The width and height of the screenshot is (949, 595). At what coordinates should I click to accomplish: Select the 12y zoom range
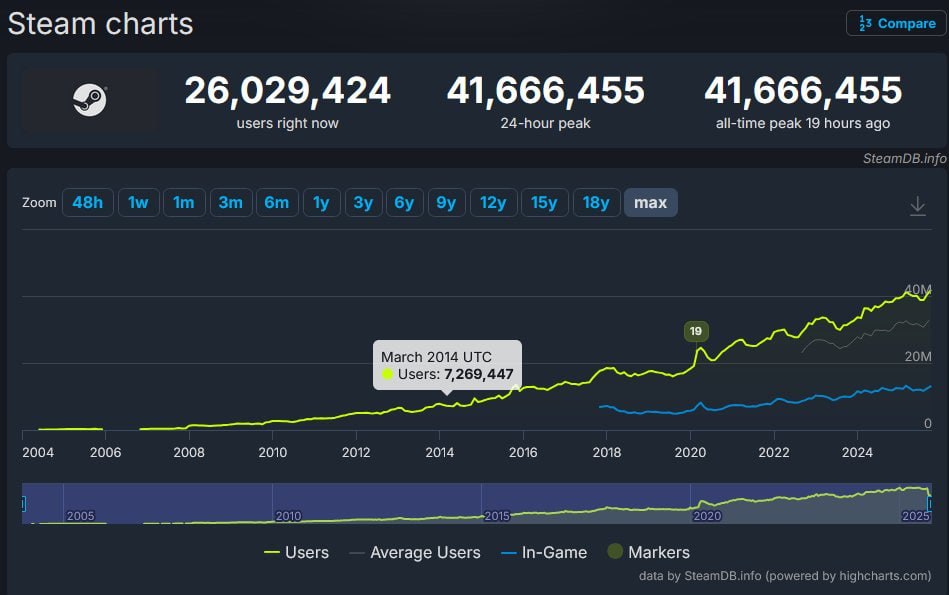(x=492, y=203)
